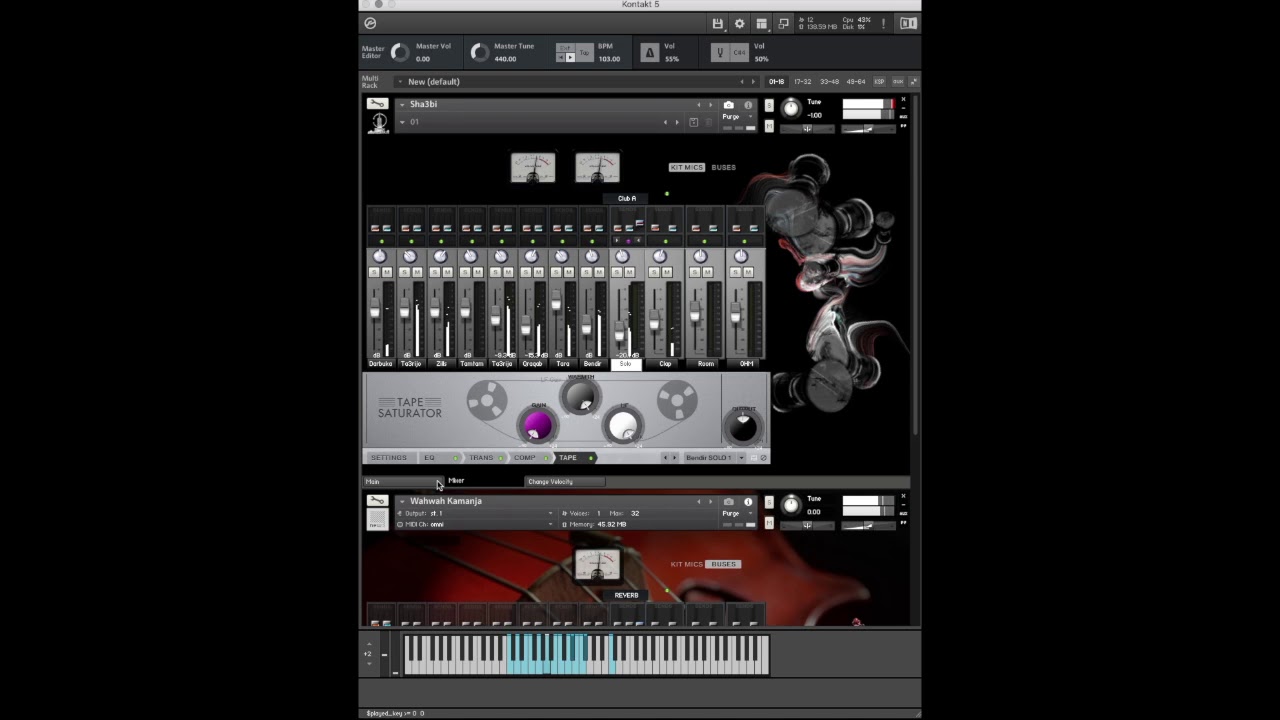The image size is (1280, 720).
Task: Solo the OHM channel
Action: point(736,272)
